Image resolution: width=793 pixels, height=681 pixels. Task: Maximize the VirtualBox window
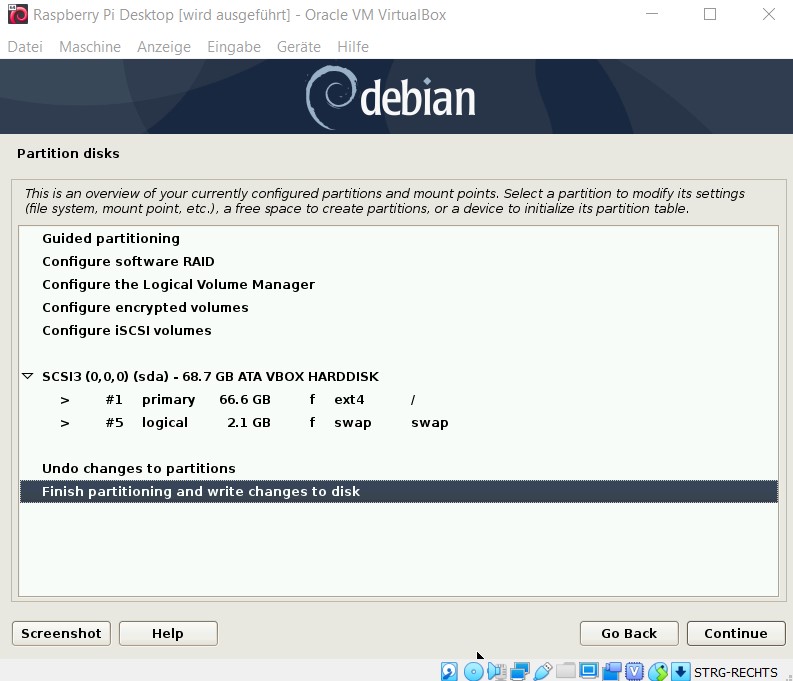pos(710,14)
